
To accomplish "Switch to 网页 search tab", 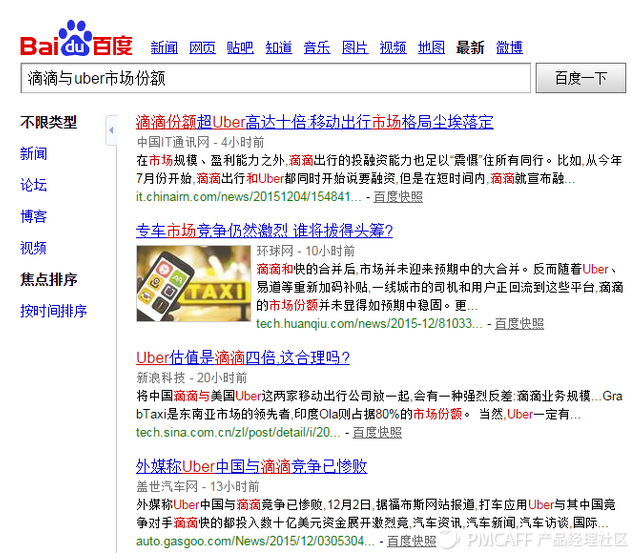I will pyautogui.click(x=203, y=48).
